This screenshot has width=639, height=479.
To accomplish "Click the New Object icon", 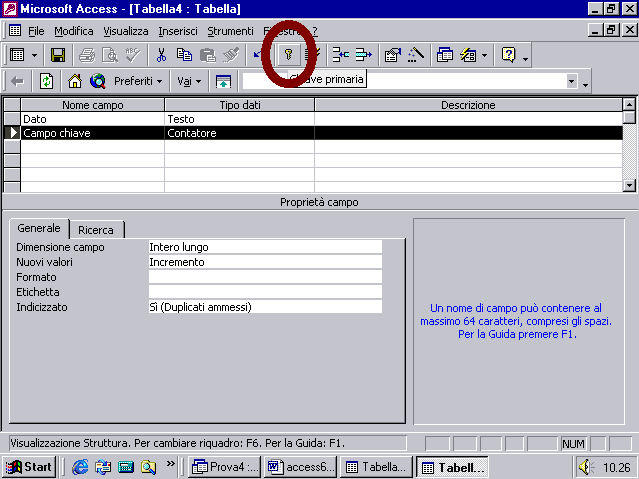I will click(x=468, y=55).
